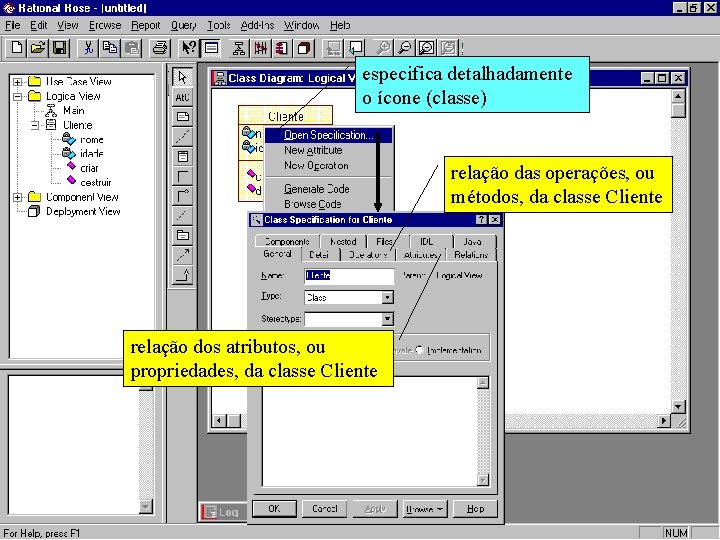Click the Save diskette toolbar icon

[60, 48]
